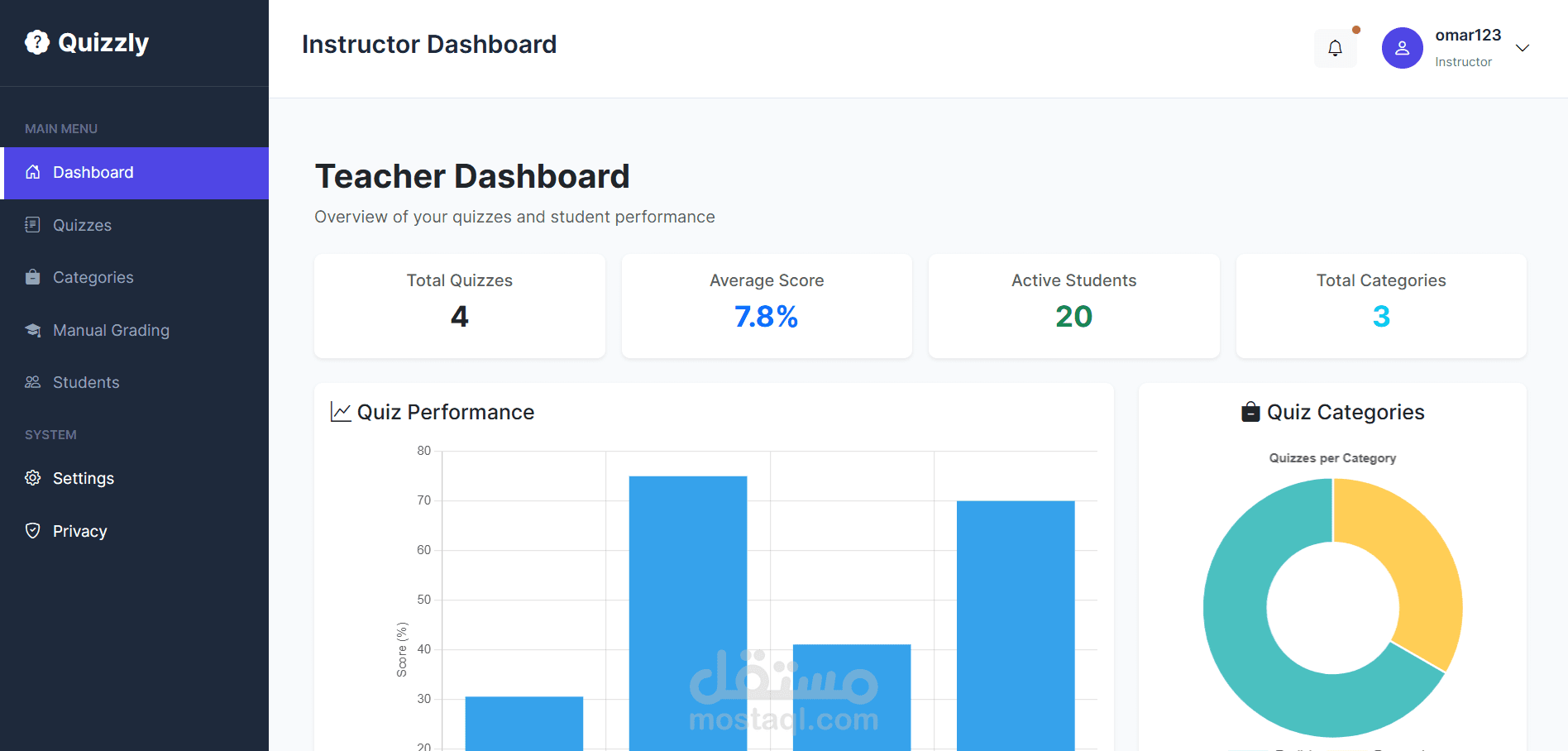Click the Dashboard home icon
1568x751 pixels.
[33, 172]
